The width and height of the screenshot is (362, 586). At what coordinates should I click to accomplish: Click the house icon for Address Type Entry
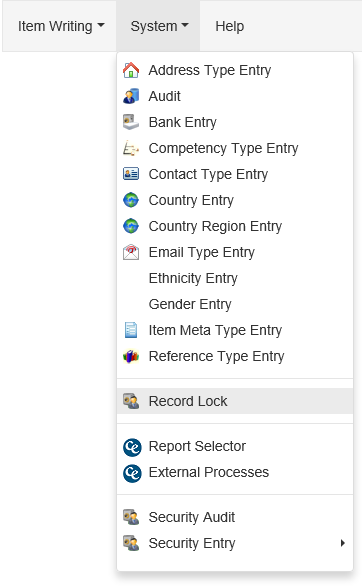pos(131,70)
